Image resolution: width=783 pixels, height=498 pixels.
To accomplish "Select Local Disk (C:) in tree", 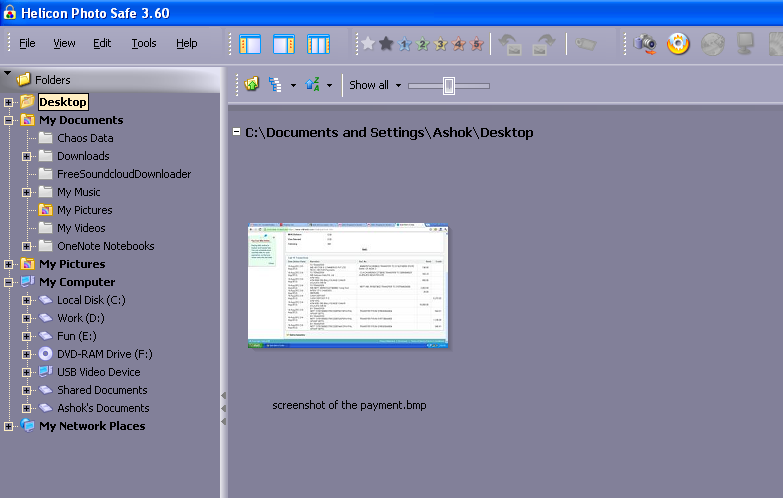I will 90,300.
